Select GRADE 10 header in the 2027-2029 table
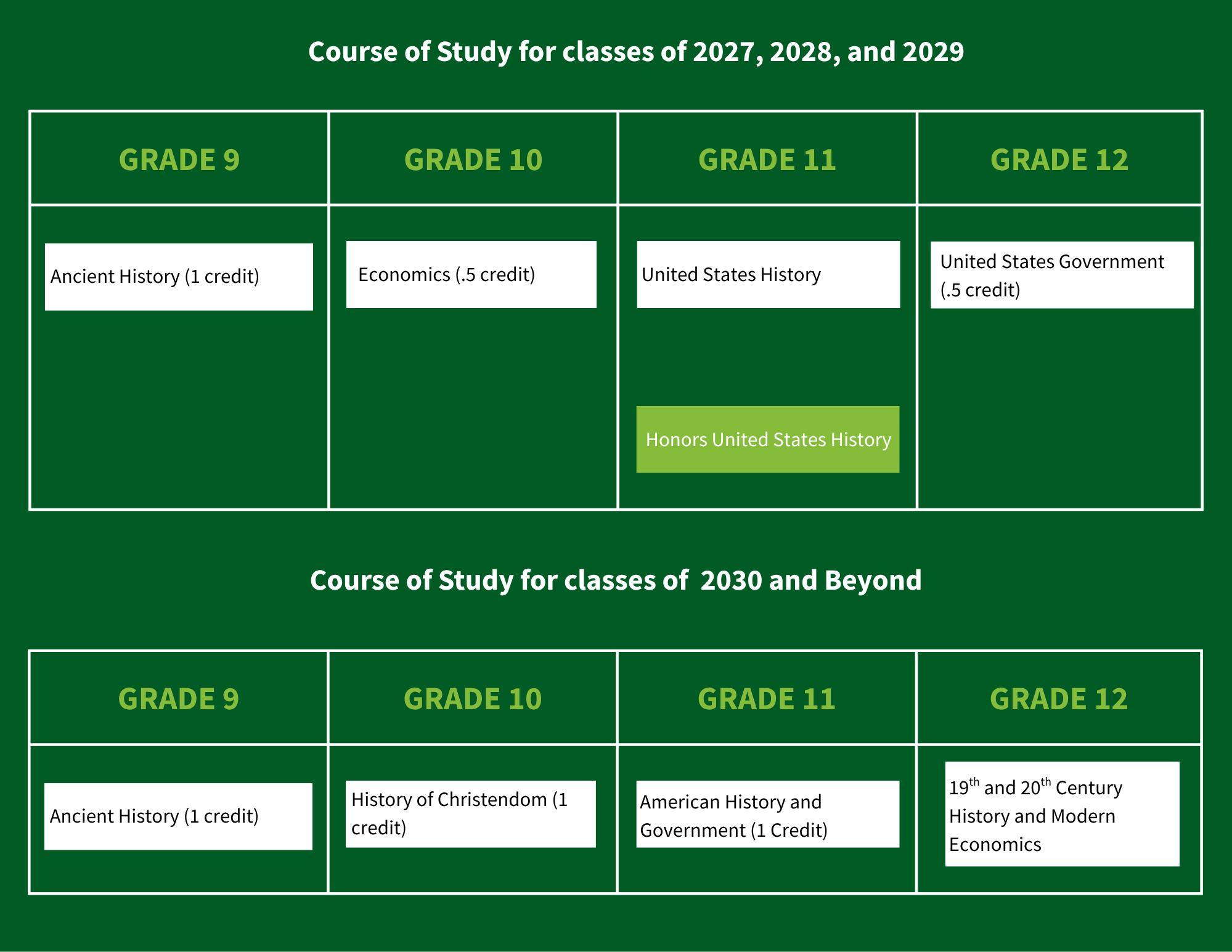This screenshot has height=952, width=1232. pos(473,160)
